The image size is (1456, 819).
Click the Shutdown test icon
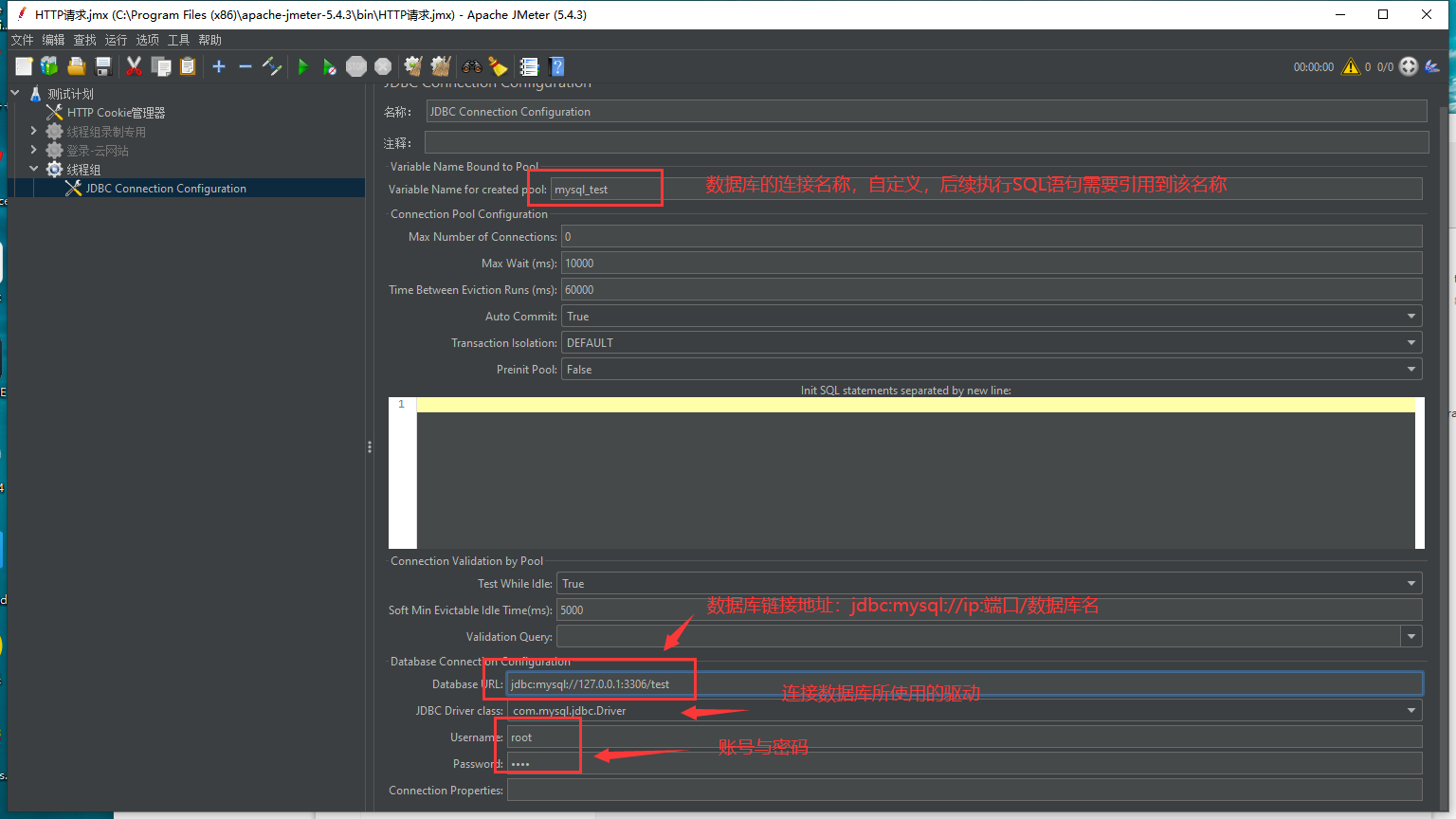[383, 66]
